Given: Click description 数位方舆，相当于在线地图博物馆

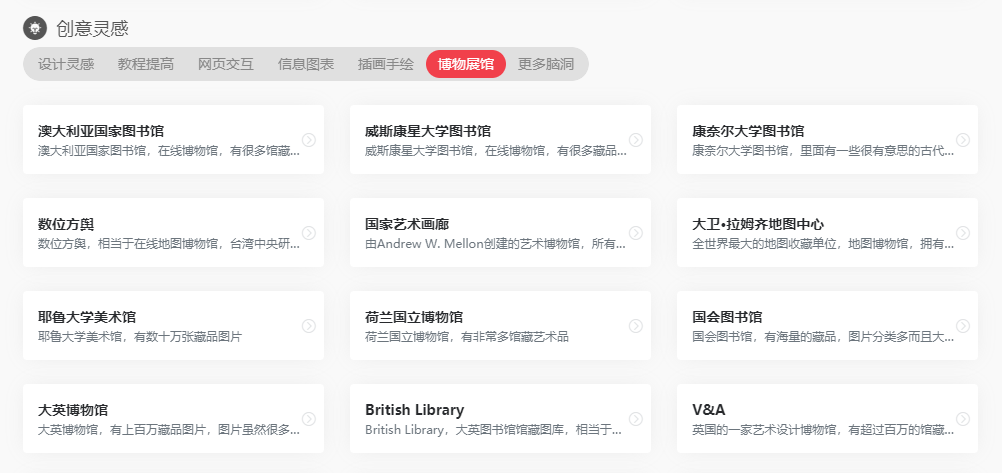Looking at the screenshot, I should point(169,244).
